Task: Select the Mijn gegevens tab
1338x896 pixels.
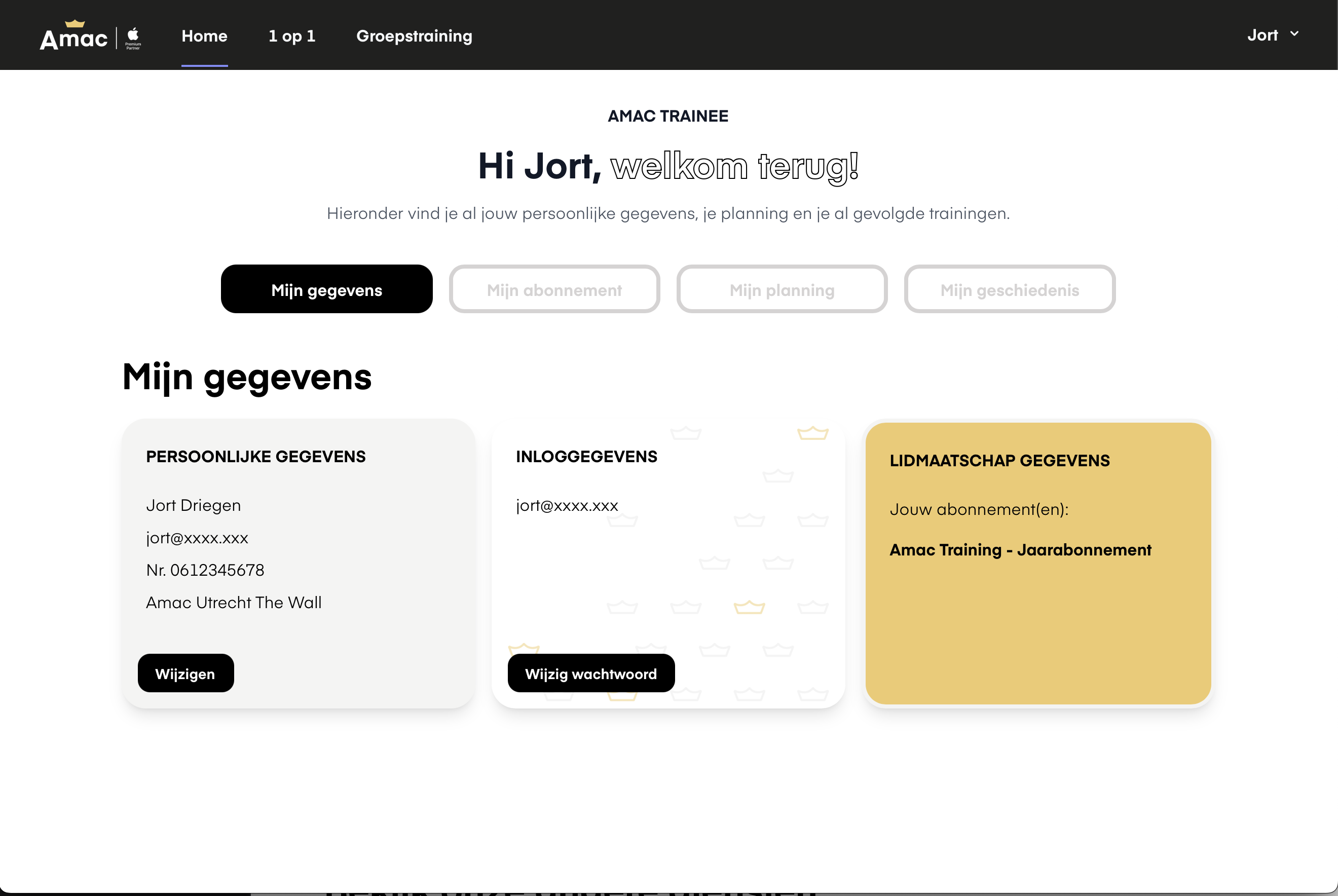Action: 327,290
